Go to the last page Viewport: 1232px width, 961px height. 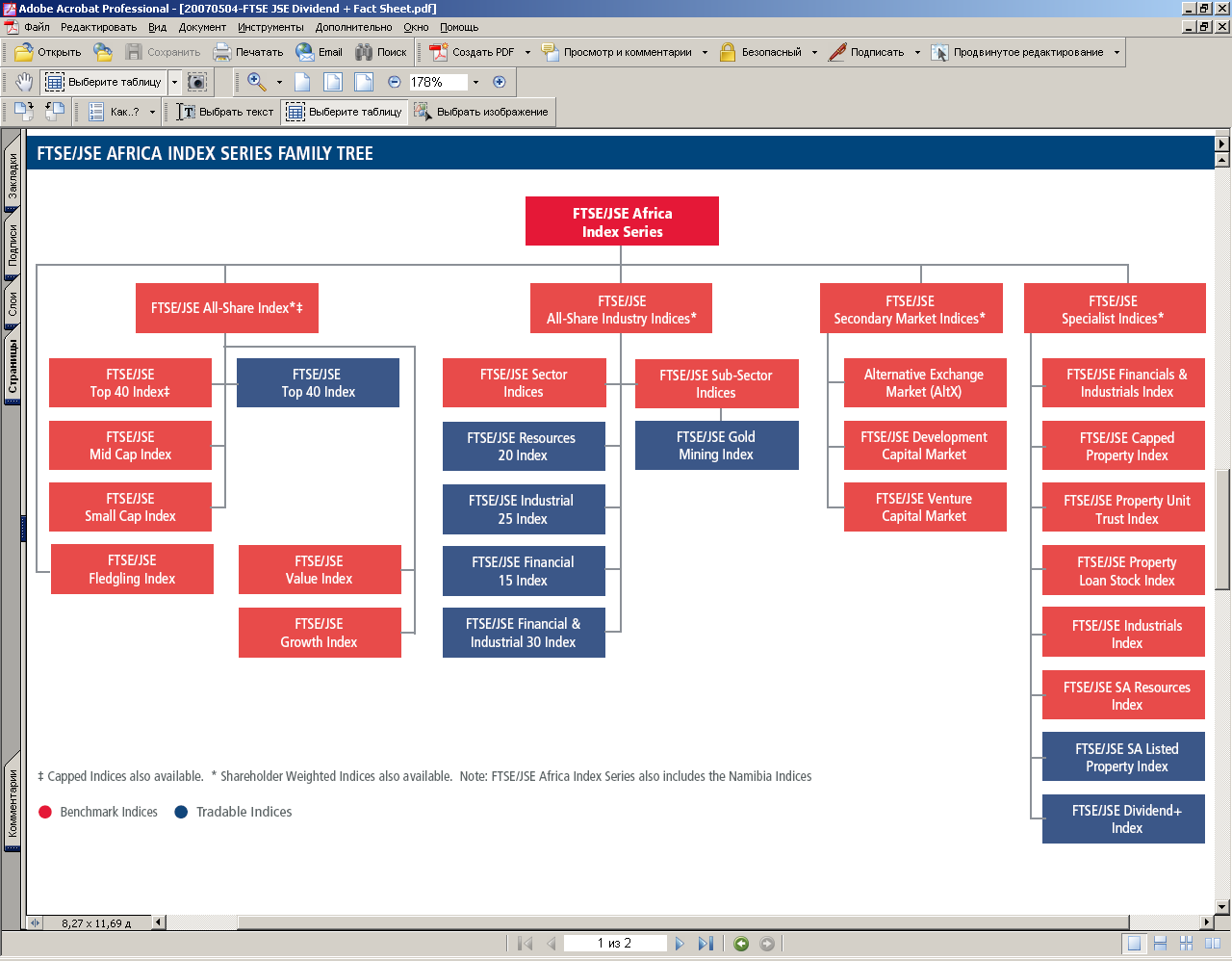point(706,944)
